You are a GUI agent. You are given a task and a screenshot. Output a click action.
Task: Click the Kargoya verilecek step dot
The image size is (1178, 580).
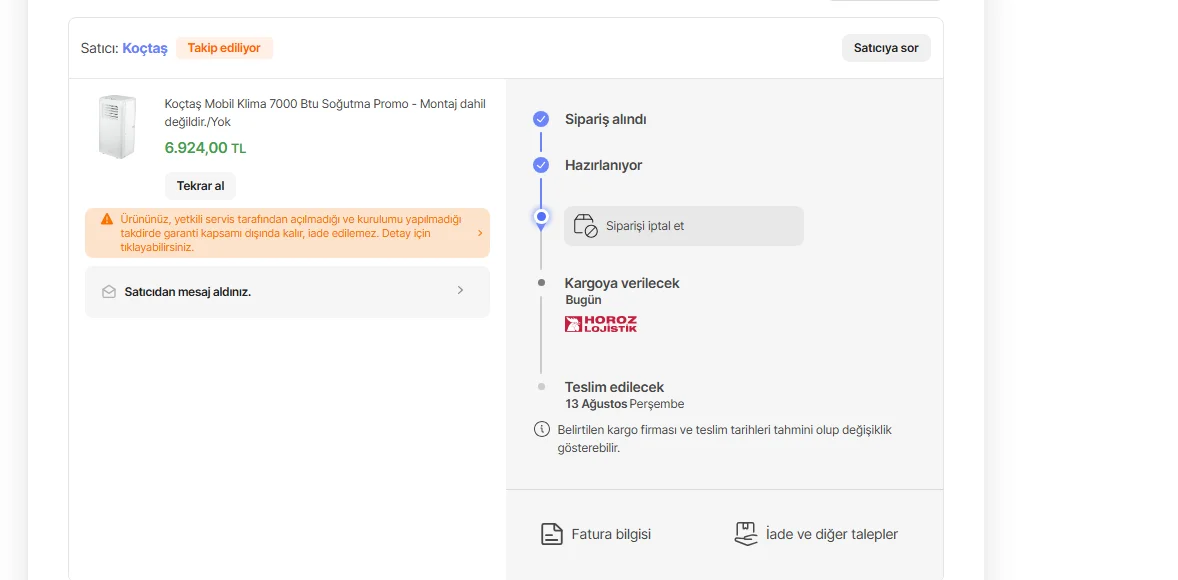coord(541,283)
